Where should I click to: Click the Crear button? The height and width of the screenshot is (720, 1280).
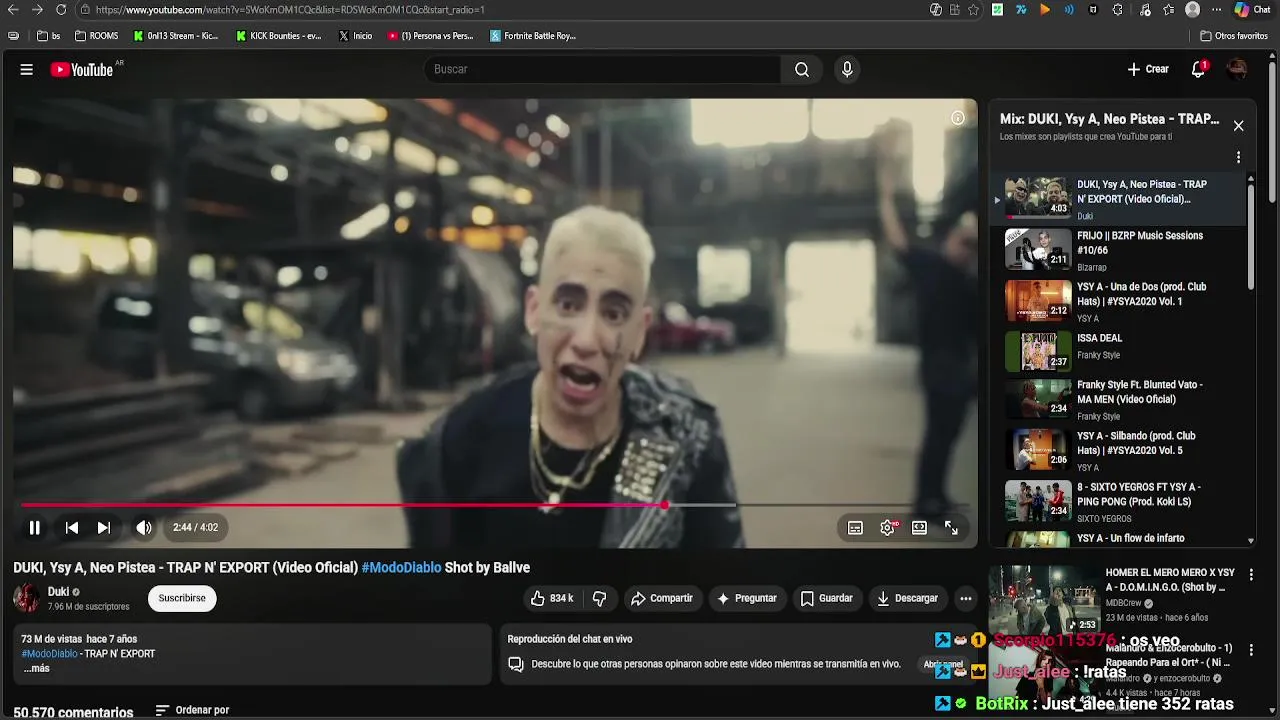[1148, 69]
